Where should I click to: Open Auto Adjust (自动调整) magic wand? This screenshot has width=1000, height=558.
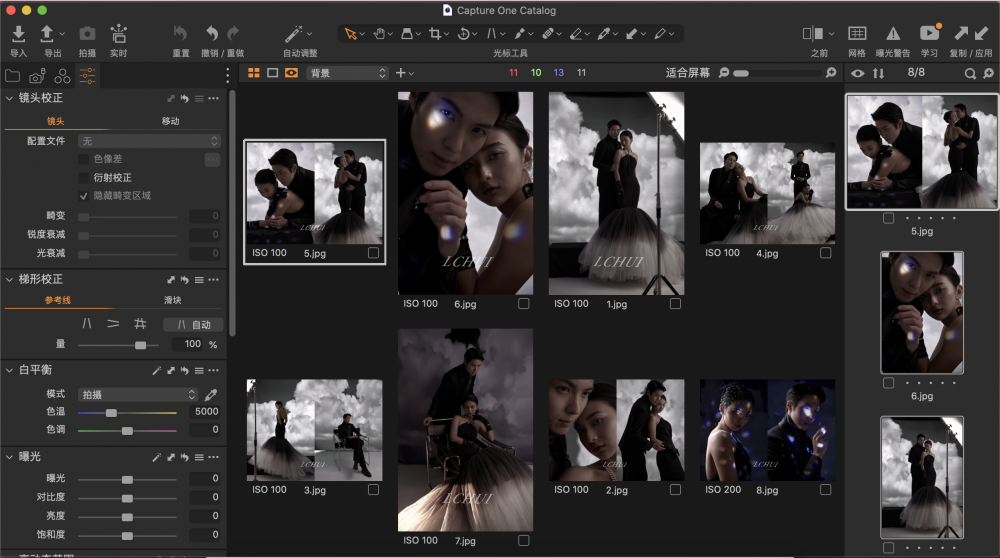point(295,34)
